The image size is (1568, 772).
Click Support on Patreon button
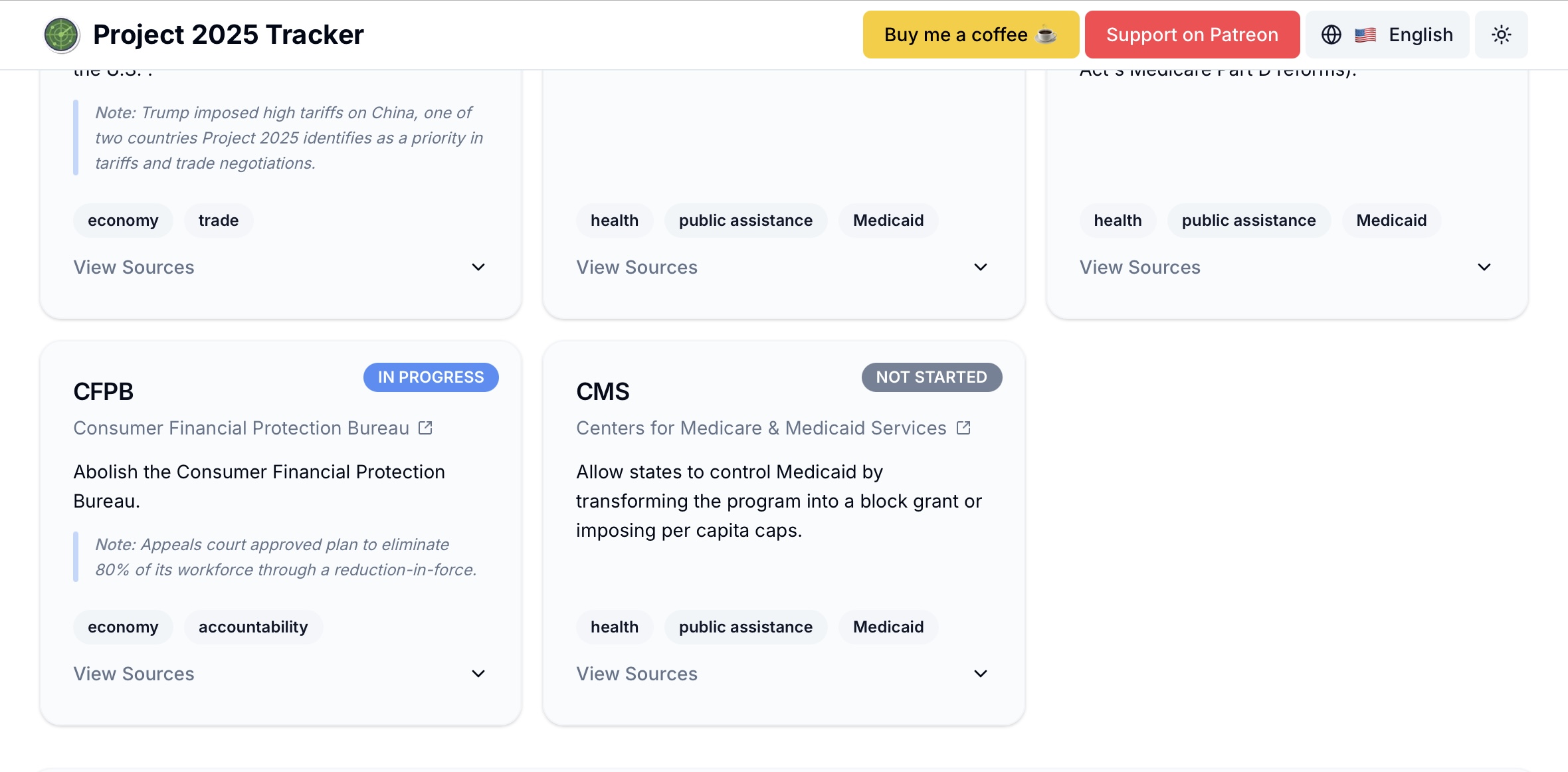1192,35
